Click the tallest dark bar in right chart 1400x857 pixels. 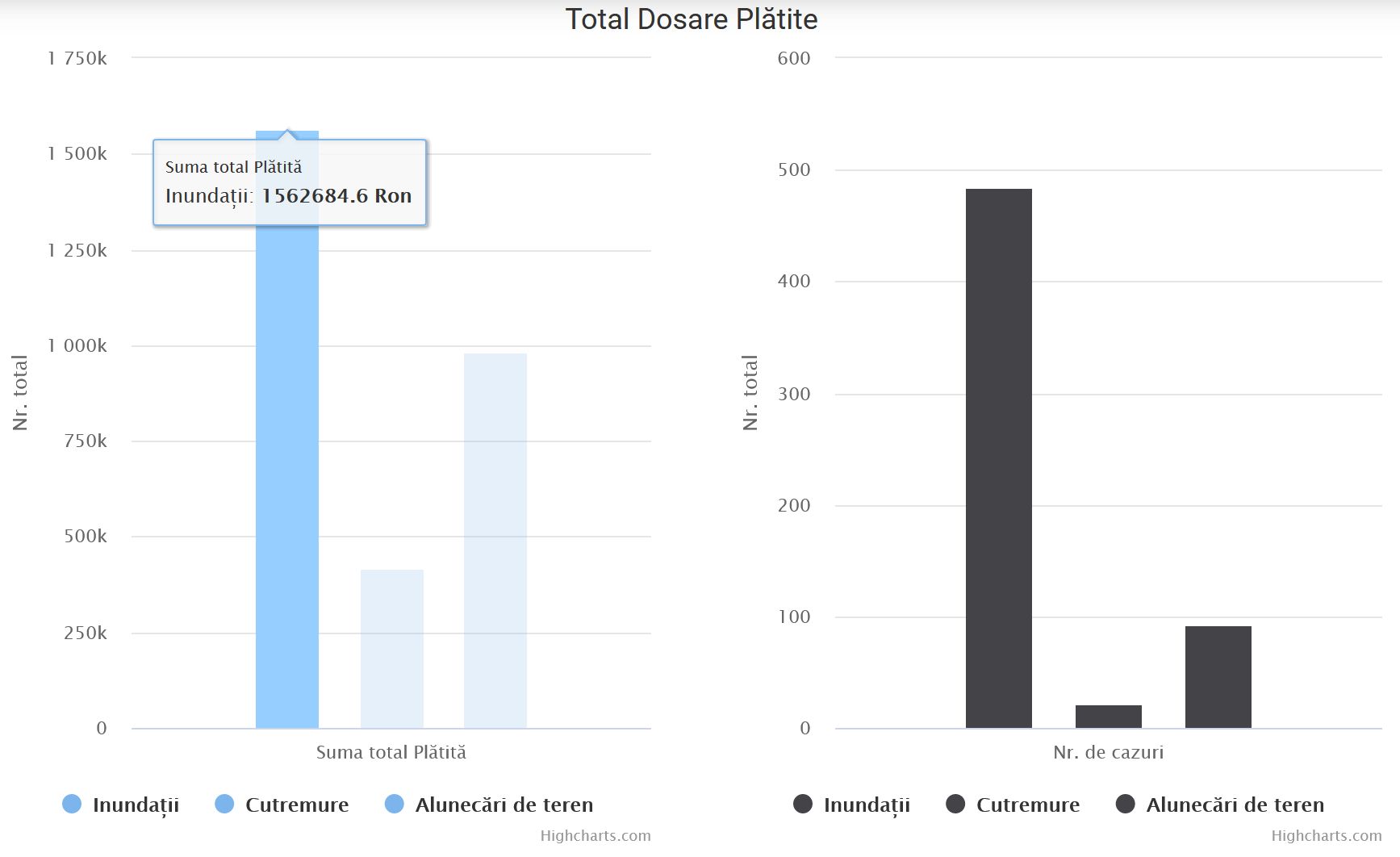tap(999, 458)
